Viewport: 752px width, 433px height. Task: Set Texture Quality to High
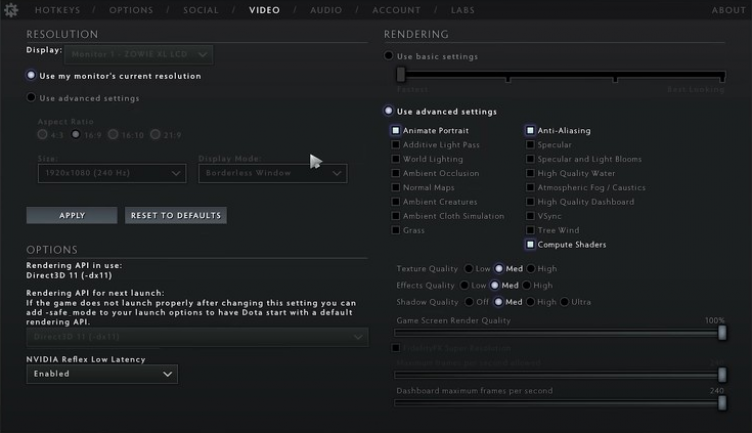(x=530, y=269)
